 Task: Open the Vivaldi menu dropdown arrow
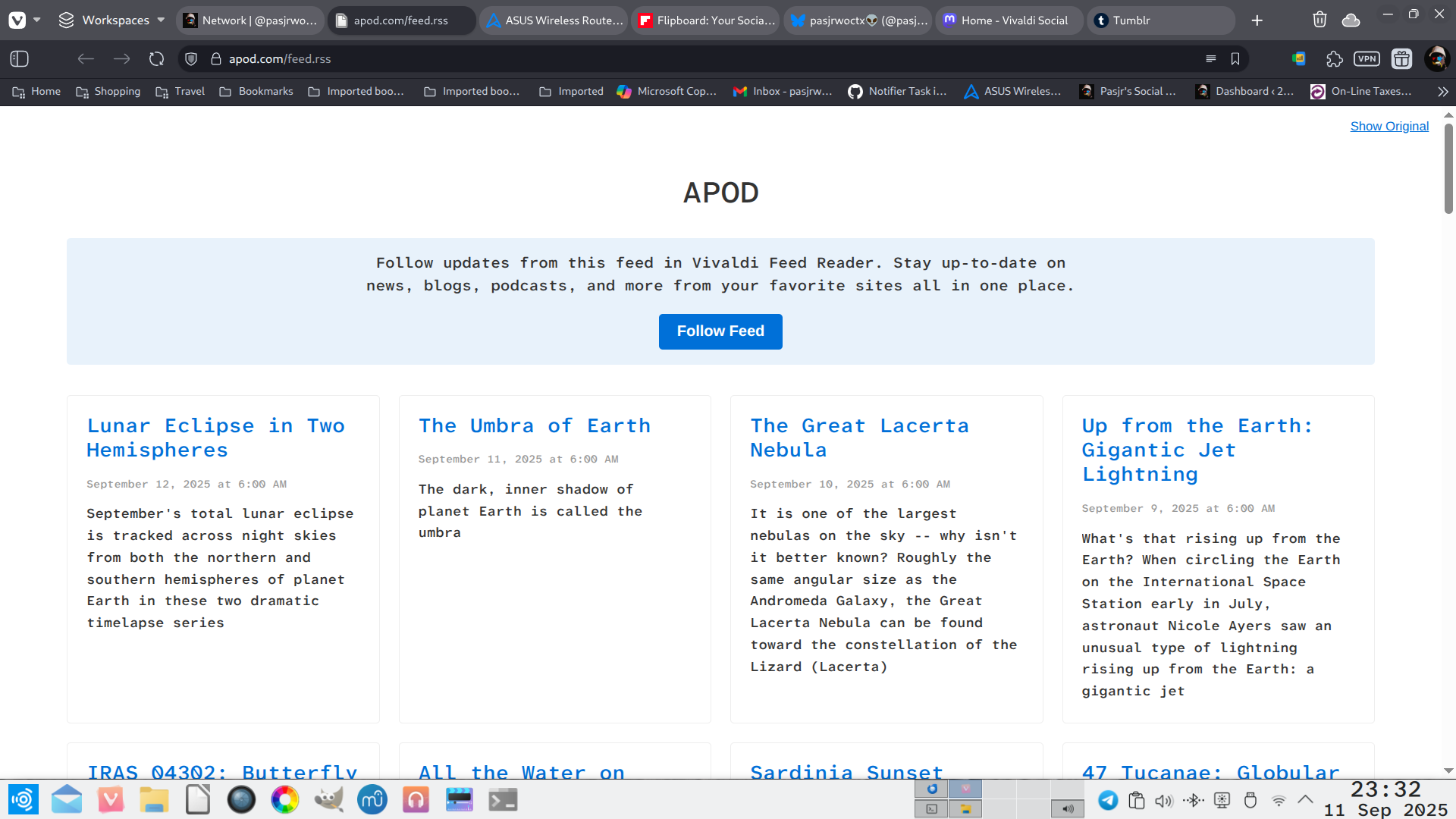click(37, 20)
